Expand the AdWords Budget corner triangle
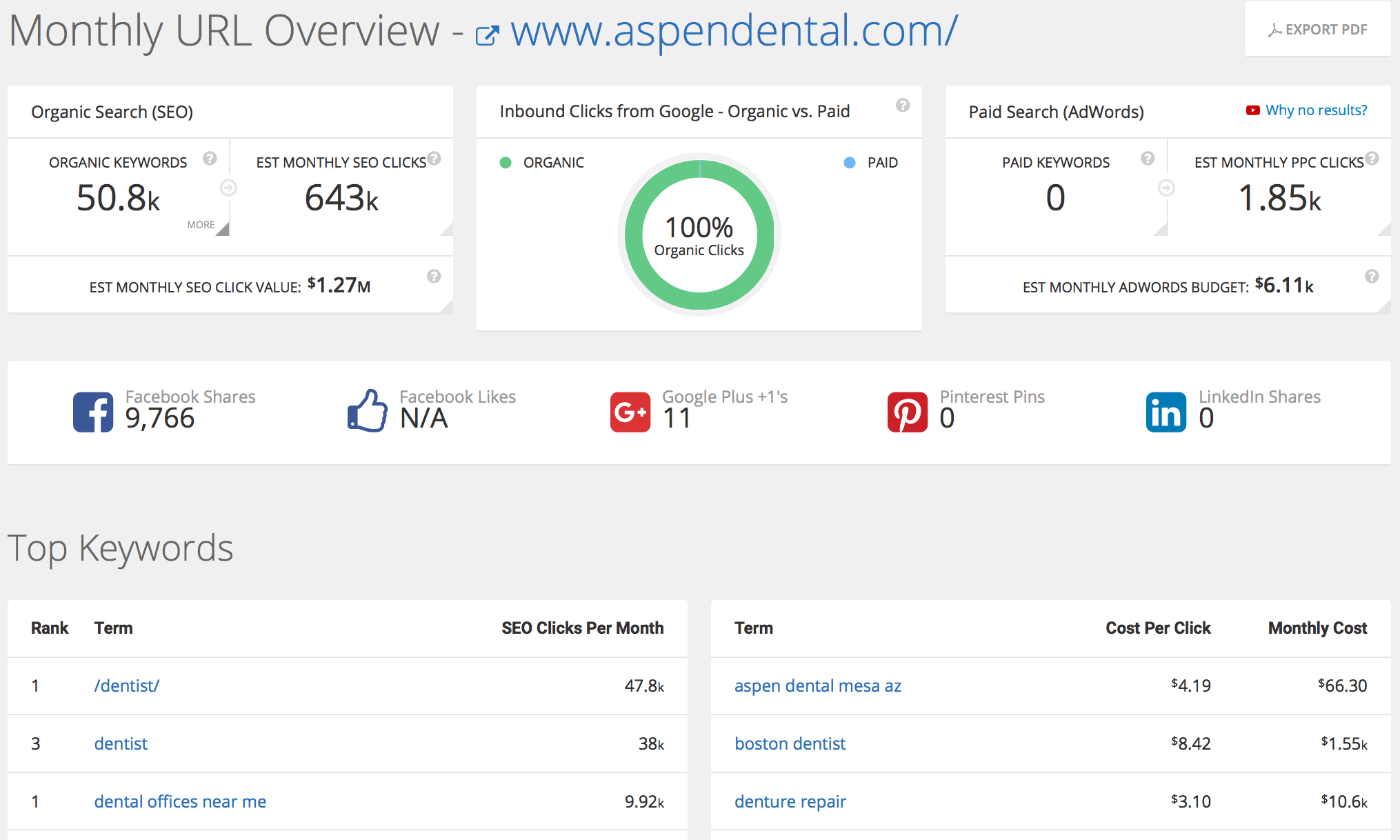 pyautogui.click(x=1384, y=307)
